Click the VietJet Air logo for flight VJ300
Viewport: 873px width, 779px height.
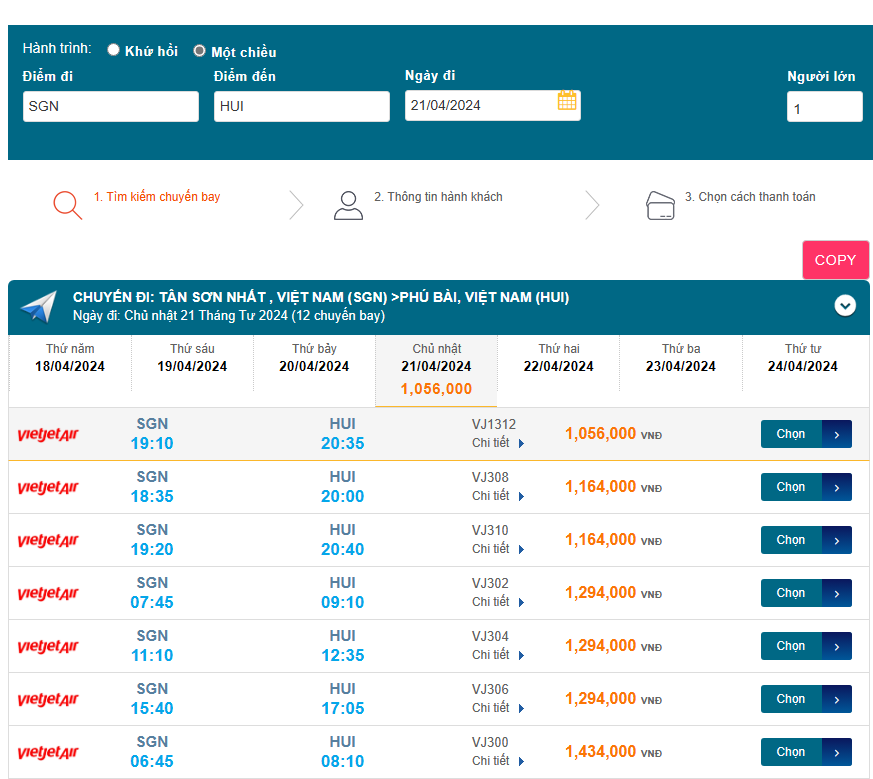pos(48,752)
